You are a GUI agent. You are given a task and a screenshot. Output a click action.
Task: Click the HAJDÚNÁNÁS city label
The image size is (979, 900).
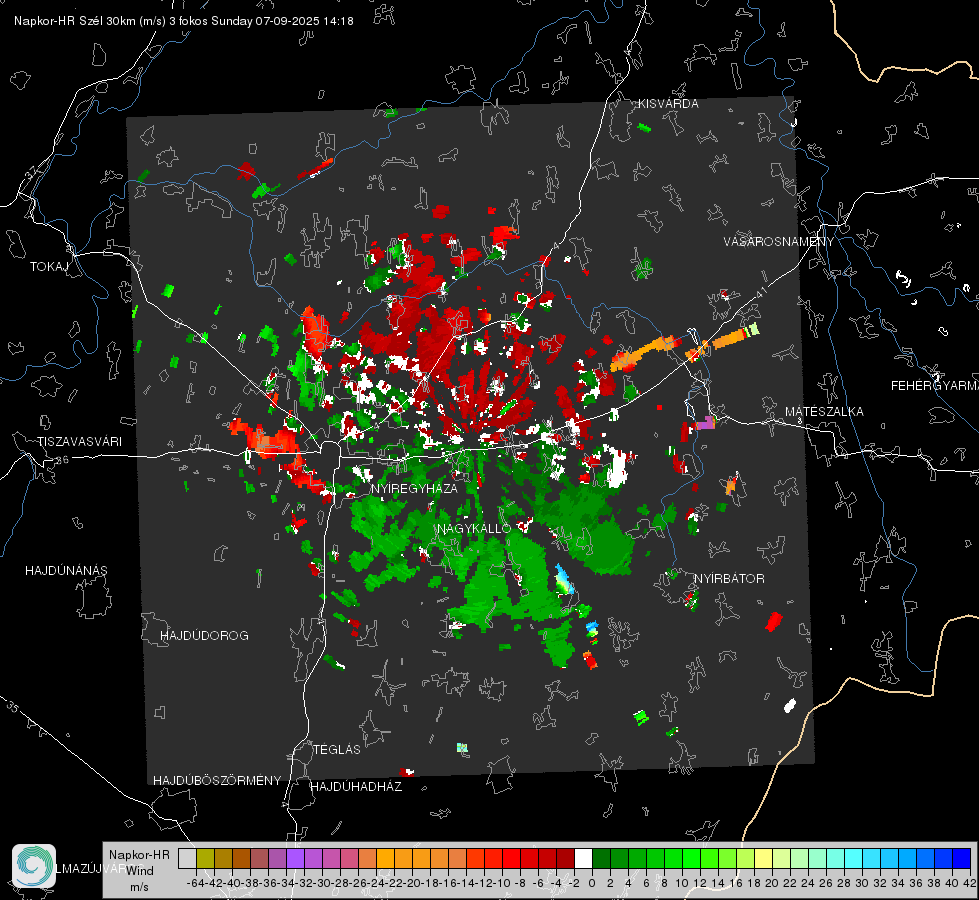pos(66,571)
